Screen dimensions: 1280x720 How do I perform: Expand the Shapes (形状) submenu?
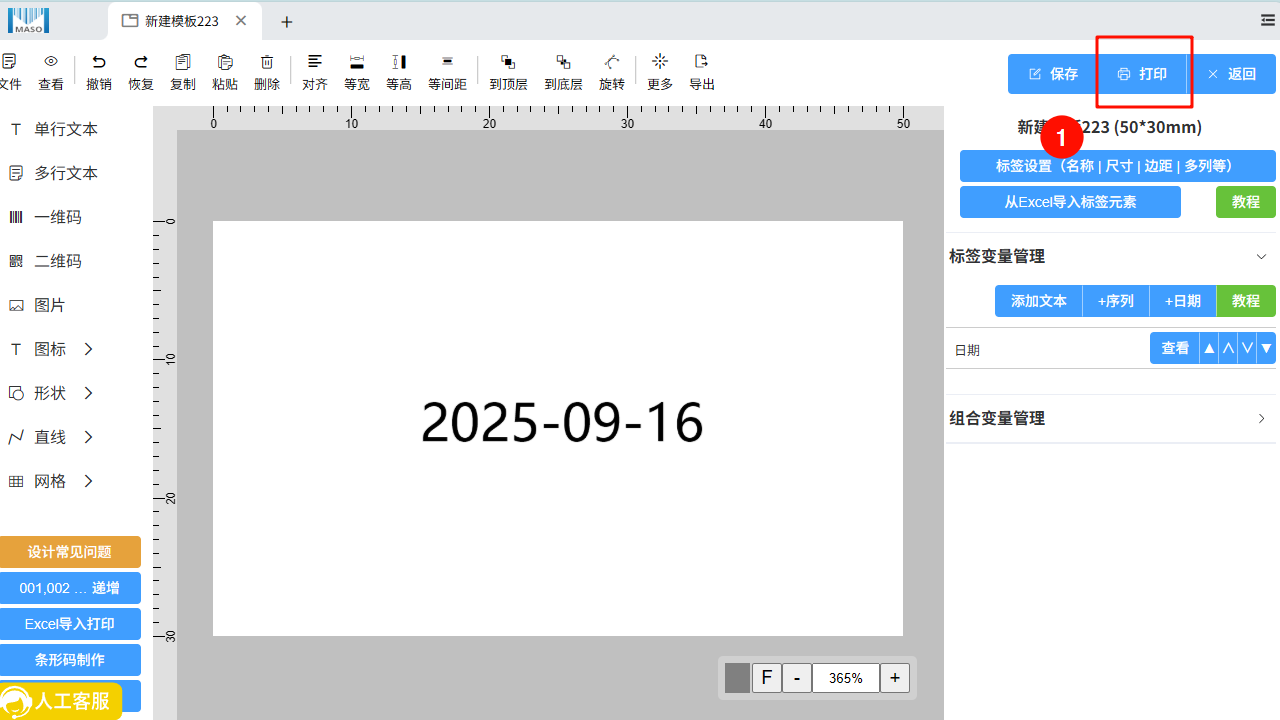pos(88,393)
